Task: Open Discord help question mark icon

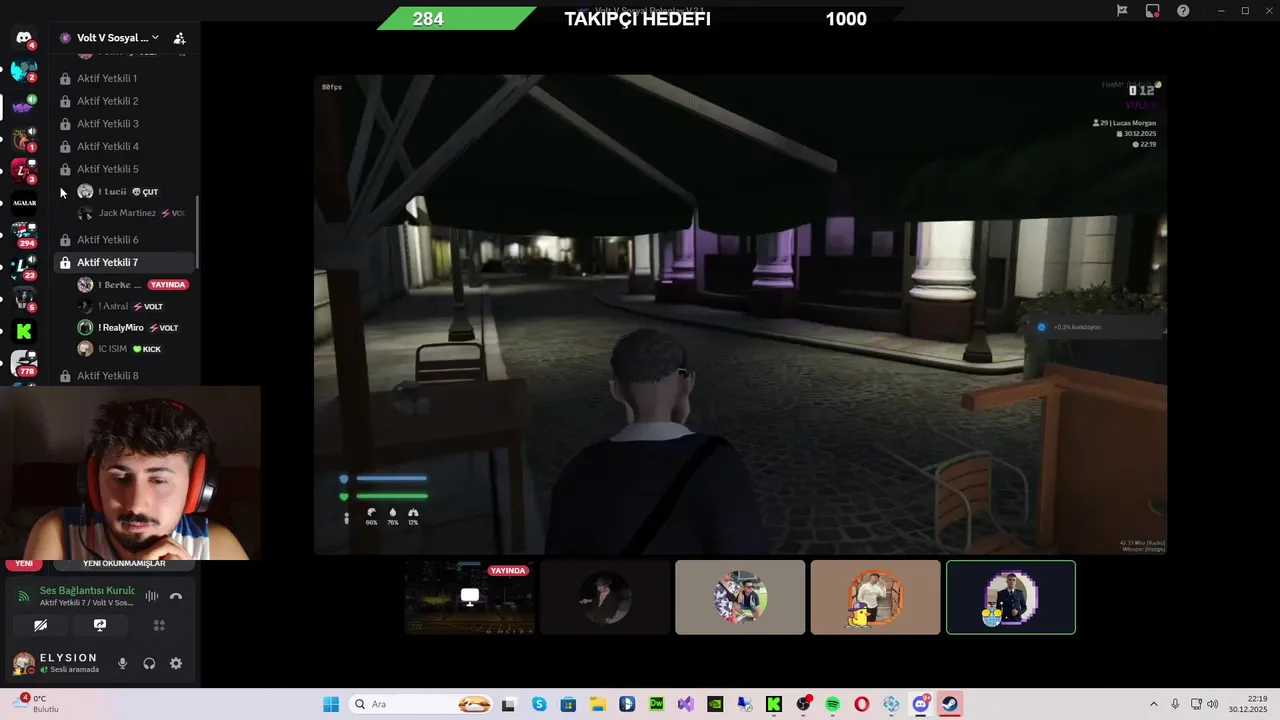Action: [1183, 10]
